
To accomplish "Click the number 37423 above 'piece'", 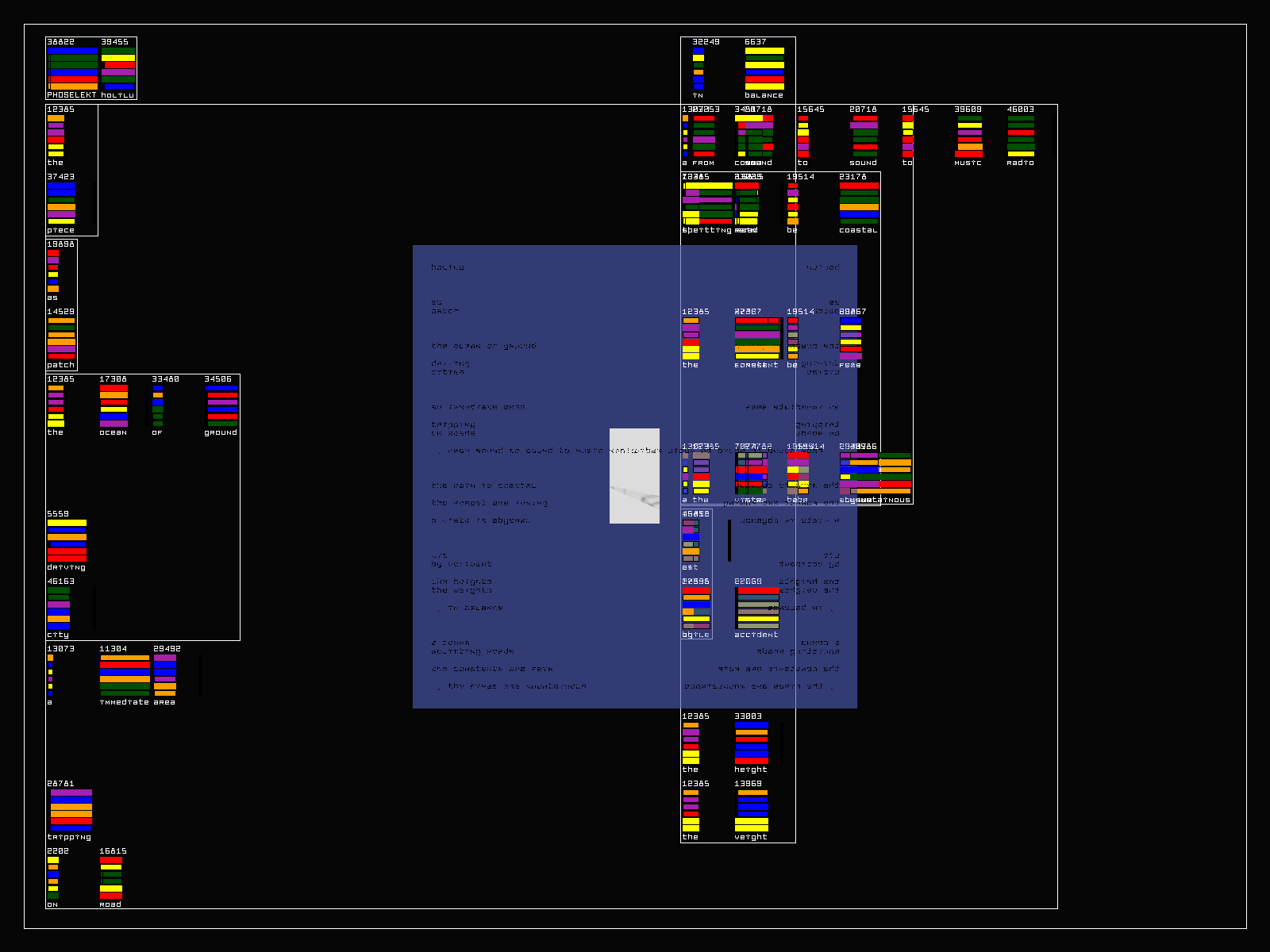I will 60,177.
